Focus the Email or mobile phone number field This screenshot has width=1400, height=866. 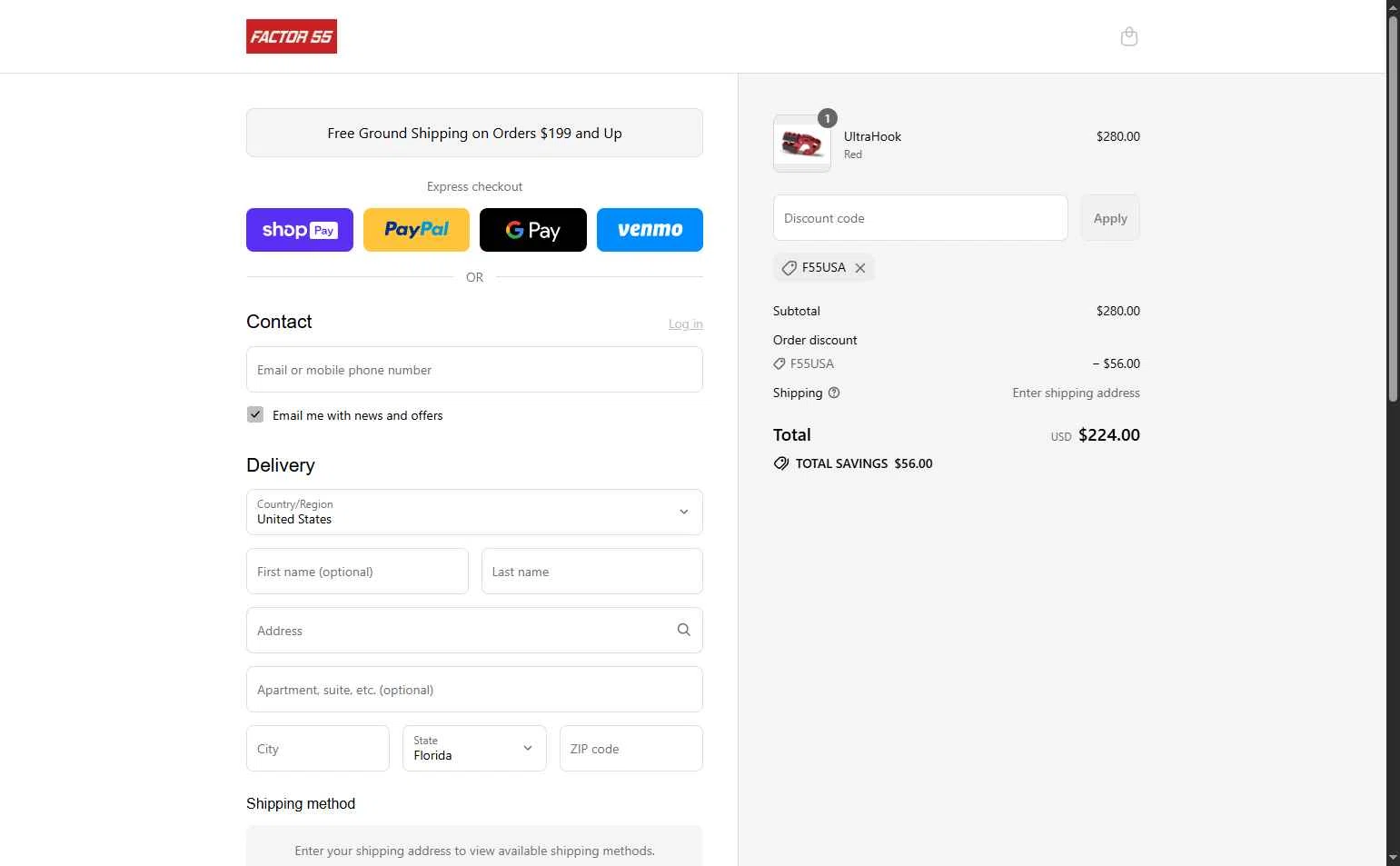coord(474,369)
